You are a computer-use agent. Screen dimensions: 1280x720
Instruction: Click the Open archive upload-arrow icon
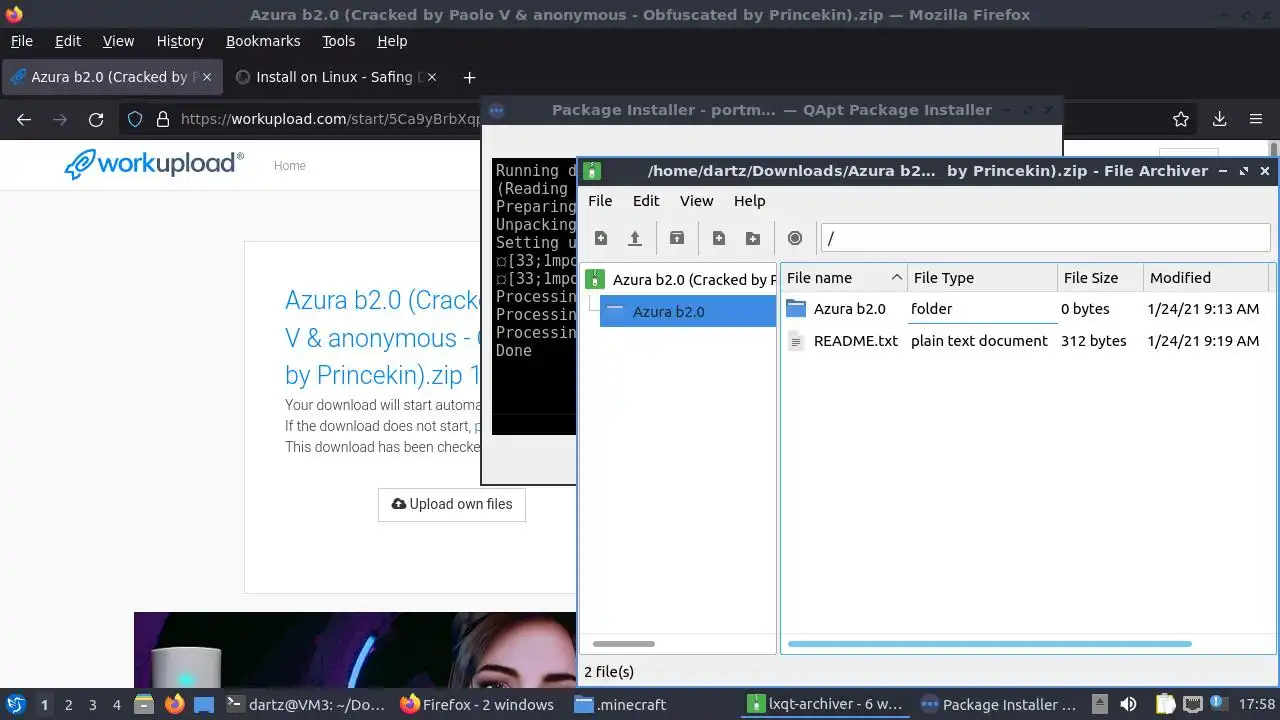coord(634,238)
